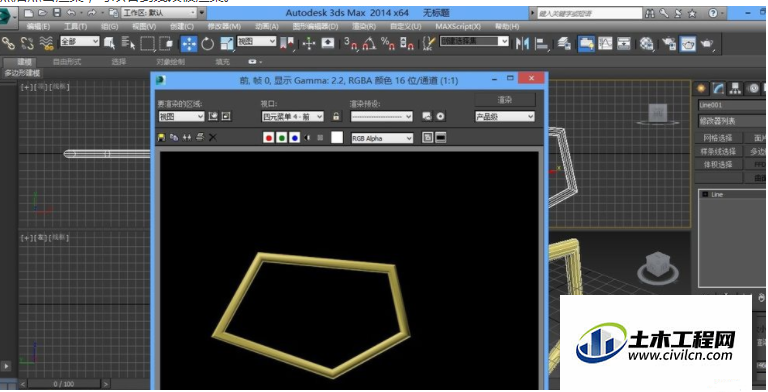Viewport: 768px width, 392px height.
Task: Click Render Production teapot icon
Action: (x=707, y=44)
